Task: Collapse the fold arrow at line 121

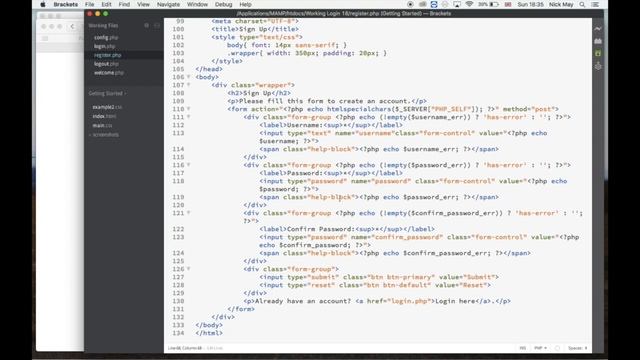Action: 189,213
